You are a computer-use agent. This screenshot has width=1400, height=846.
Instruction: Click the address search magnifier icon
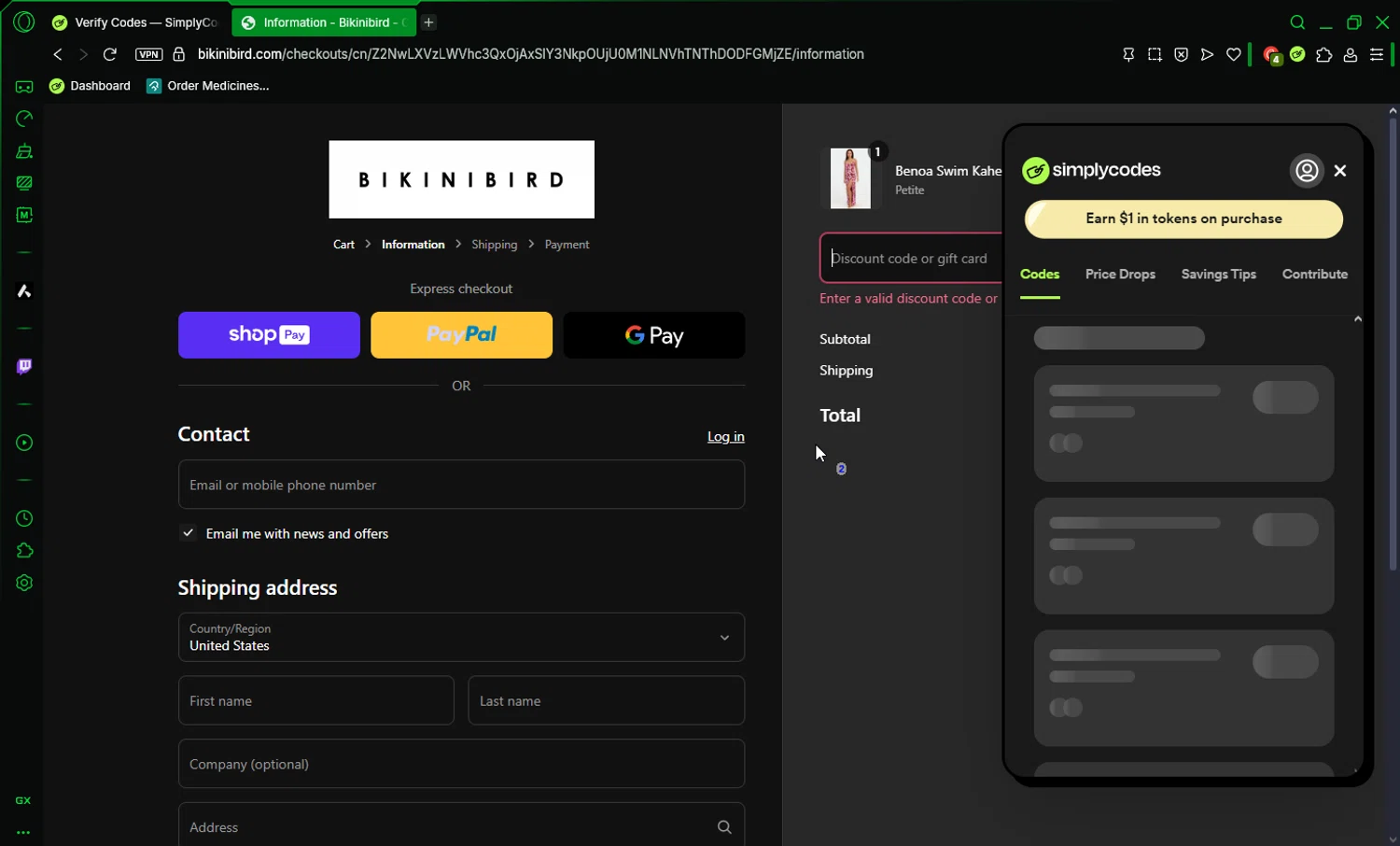724,827
